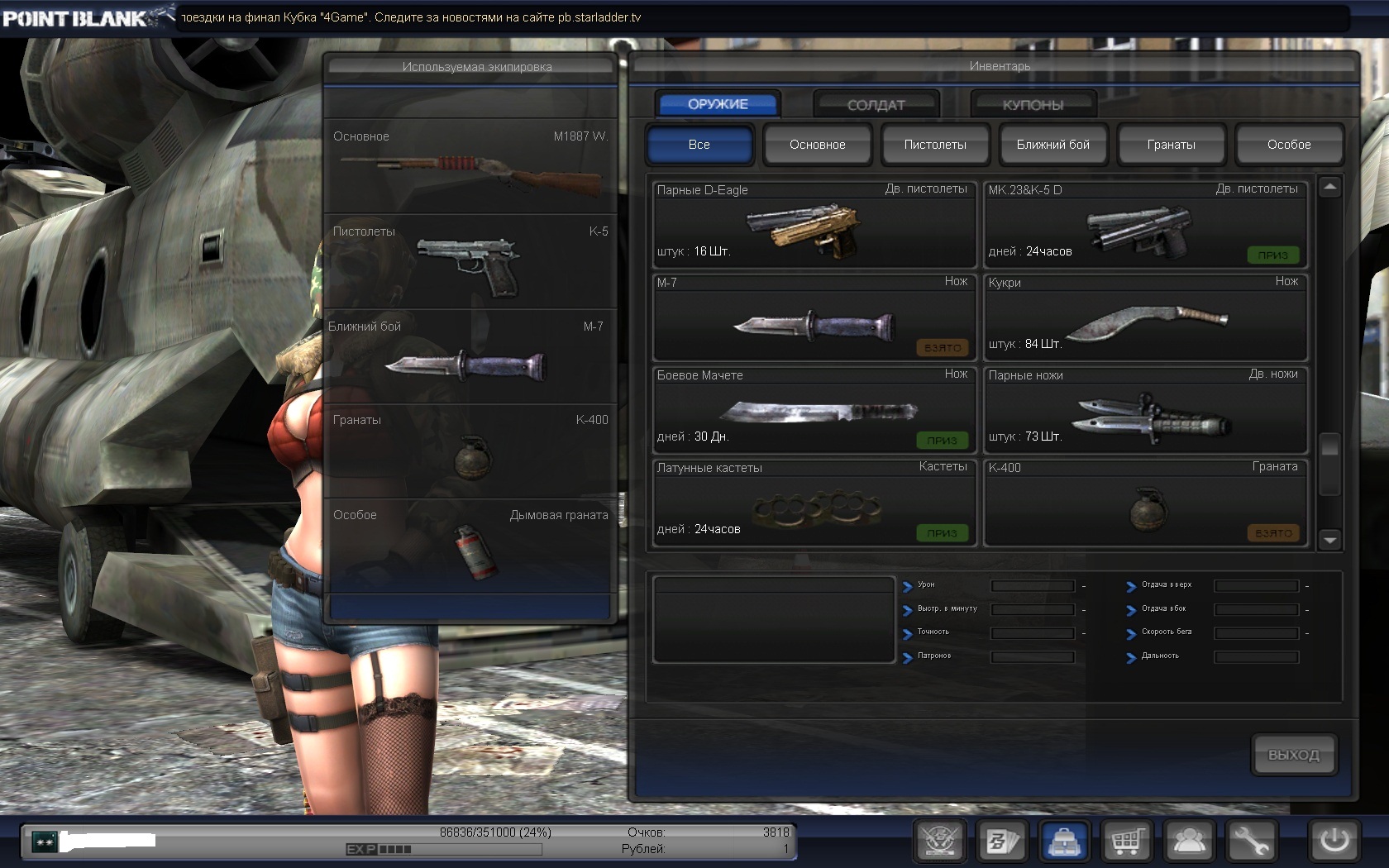Filter inventory by Гранаты
The height and width of the screenshot is (868, 1389).
point(1171,145)
